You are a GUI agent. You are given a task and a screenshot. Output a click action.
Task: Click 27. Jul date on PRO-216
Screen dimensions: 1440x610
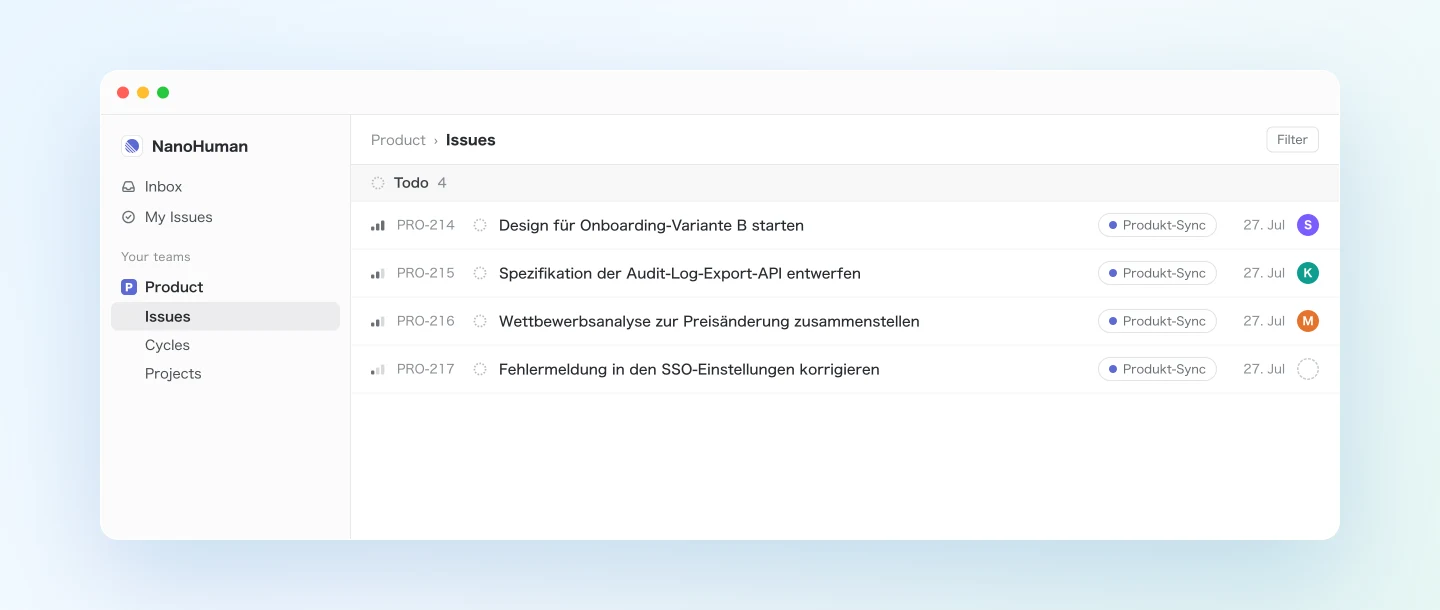[1264, 321]
